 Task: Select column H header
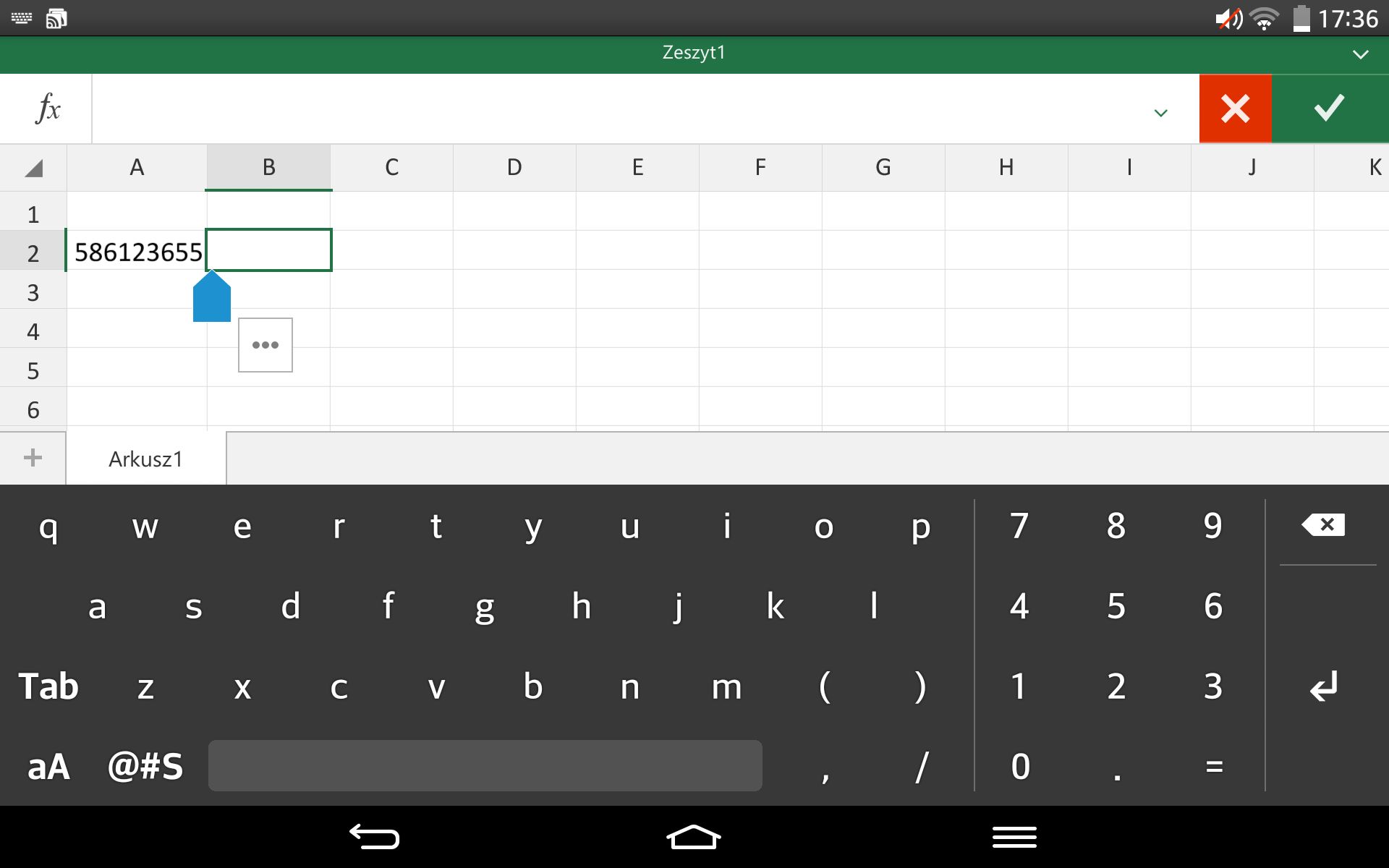click(x=1006, y=168)
